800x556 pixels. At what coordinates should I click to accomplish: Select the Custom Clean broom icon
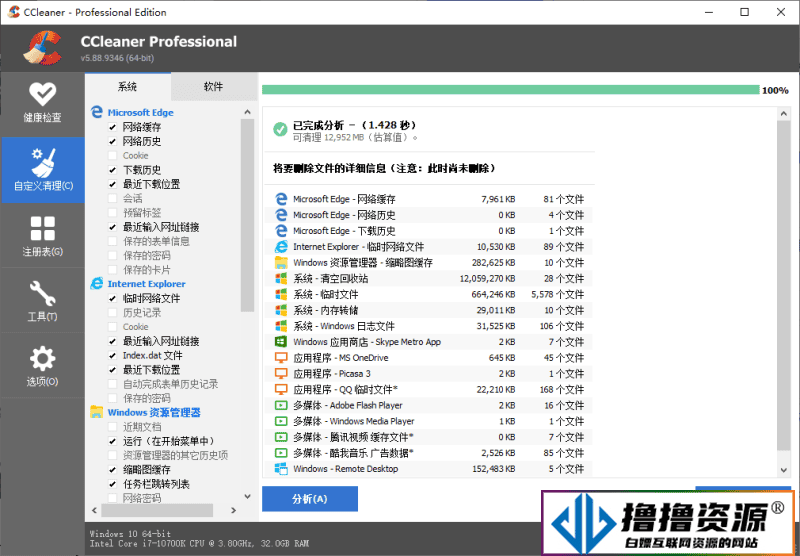click(x=43, y=163)
